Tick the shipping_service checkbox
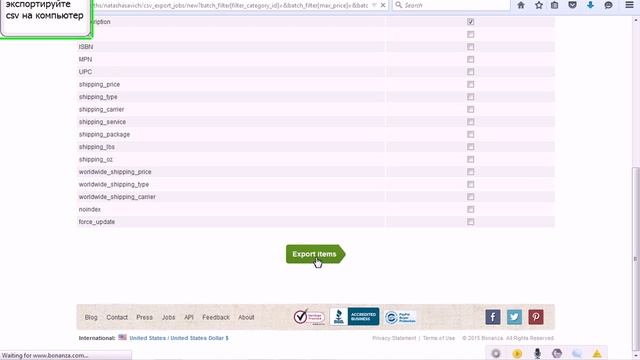 [x=471, y=122]
